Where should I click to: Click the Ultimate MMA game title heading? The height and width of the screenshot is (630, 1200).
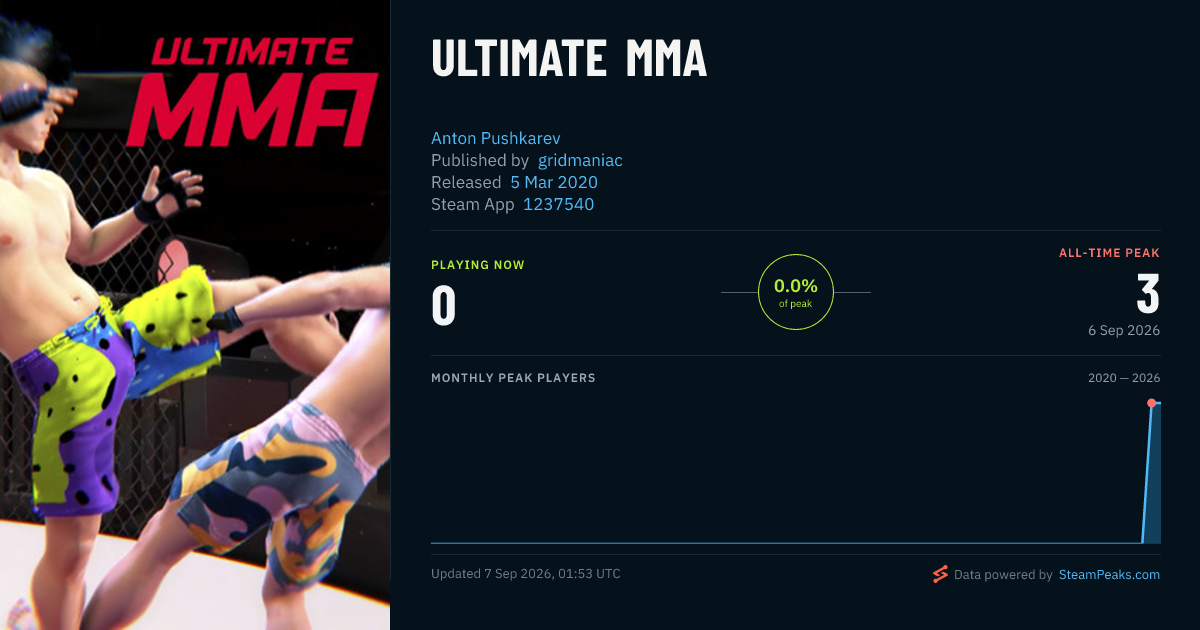click(569, 59)
